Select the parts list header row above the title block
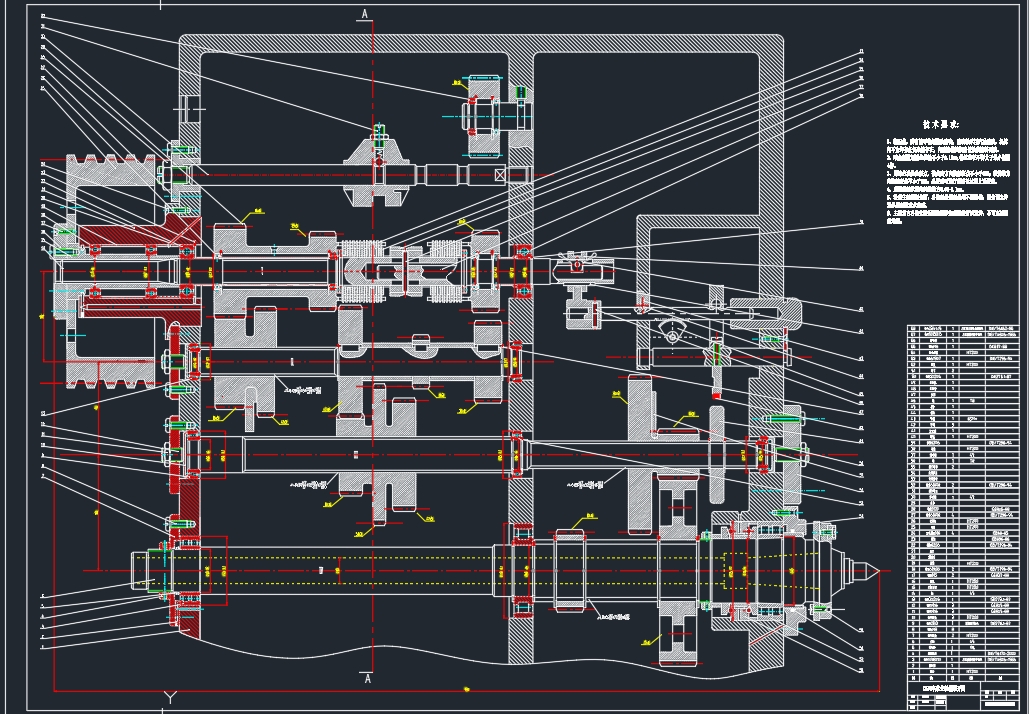Image resolution: width=1029 pixels, height=714 pixels. (x=961, y=677)
